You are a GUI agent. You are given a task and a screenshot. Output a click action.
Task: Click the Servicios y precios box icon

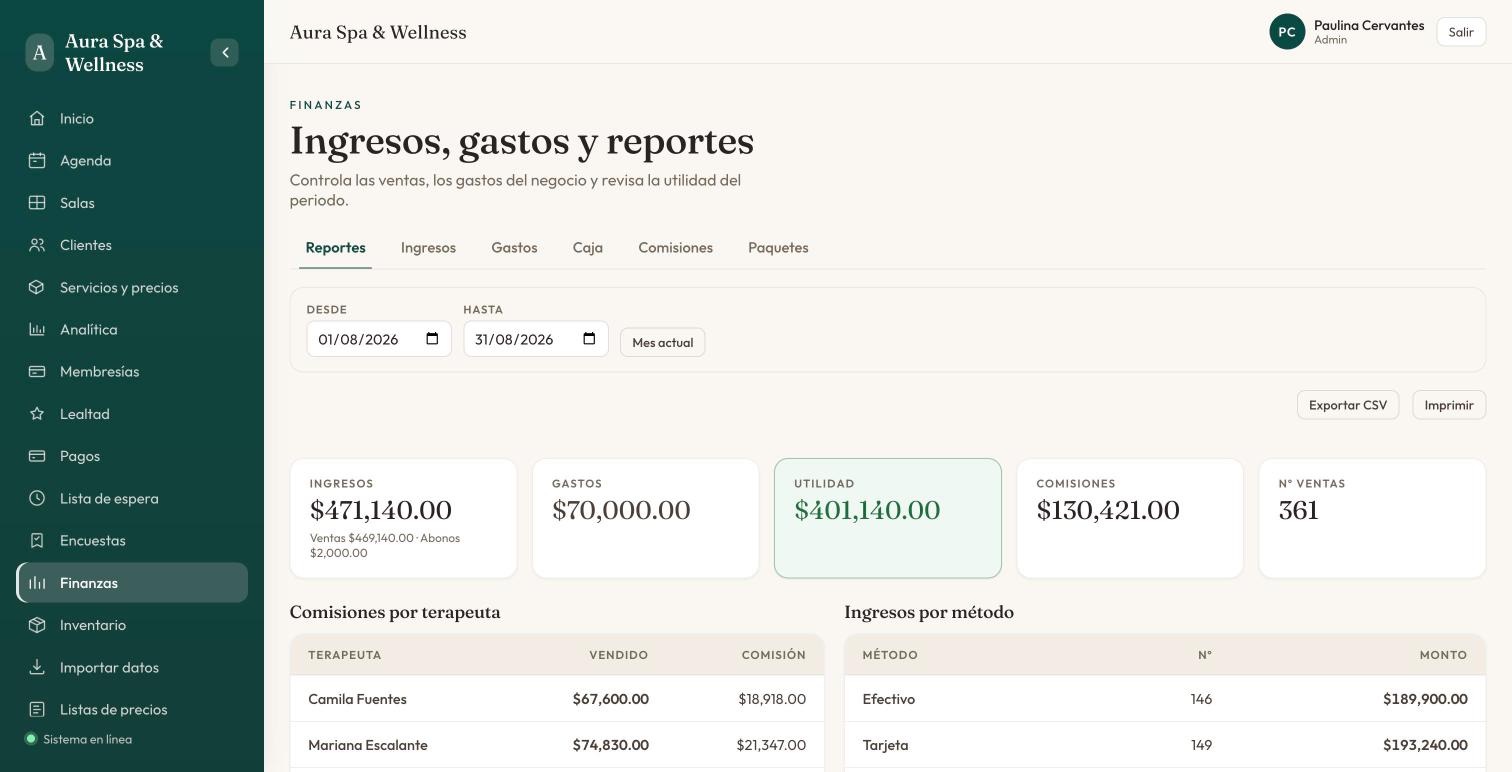click(x=37, y=287)
